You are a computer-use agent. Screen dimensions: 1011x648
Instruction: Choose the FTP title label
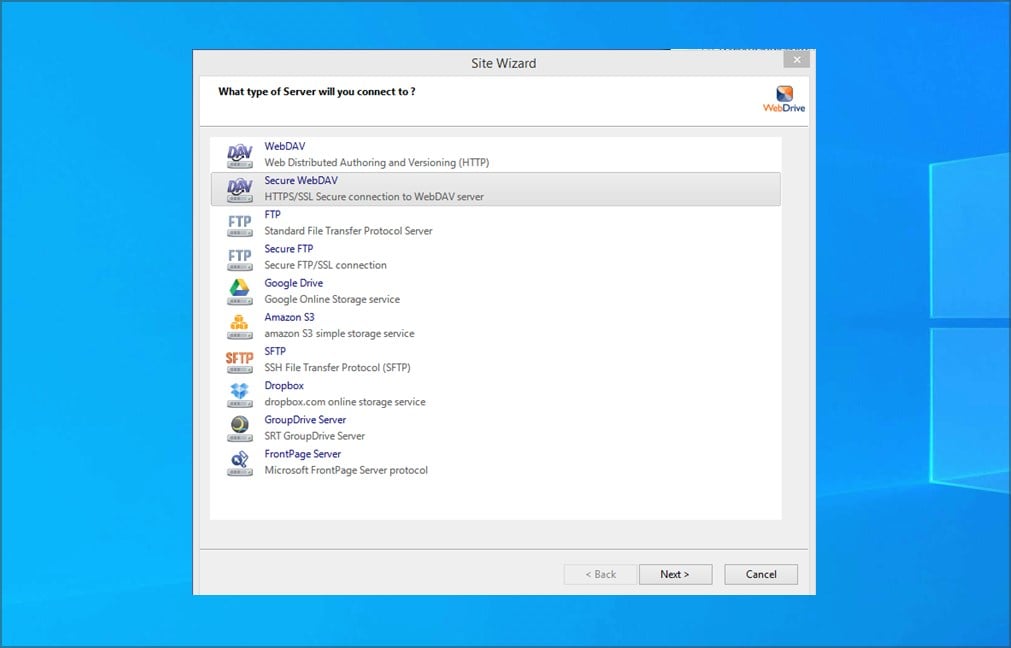[x=272, y=215]
